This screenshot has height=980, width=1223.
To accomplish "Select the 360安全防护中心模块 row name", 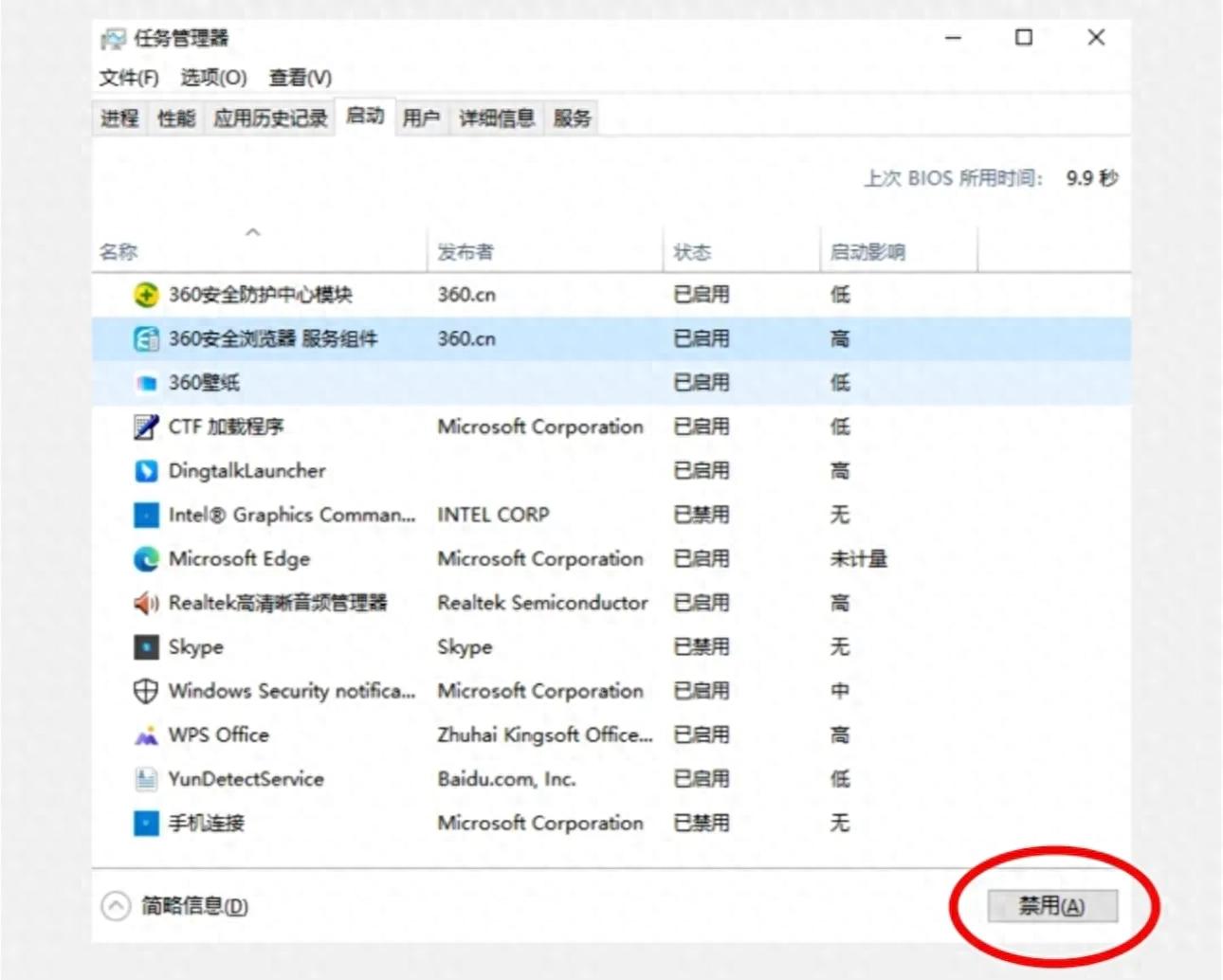I will click(x=261, y=295).
